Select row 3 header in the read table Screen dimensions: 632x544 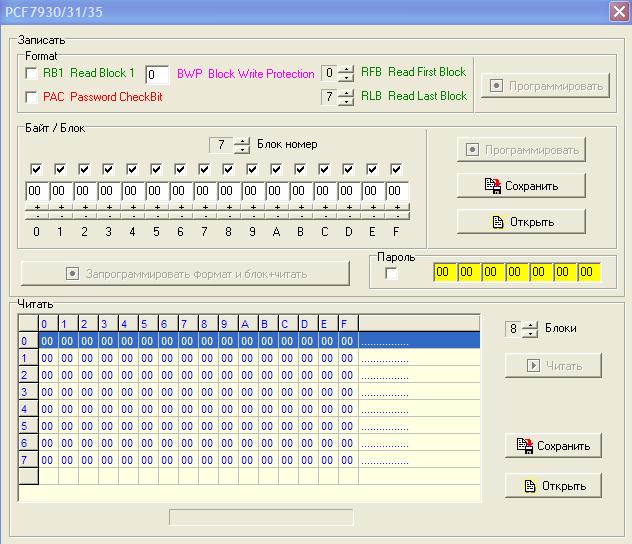28,392
